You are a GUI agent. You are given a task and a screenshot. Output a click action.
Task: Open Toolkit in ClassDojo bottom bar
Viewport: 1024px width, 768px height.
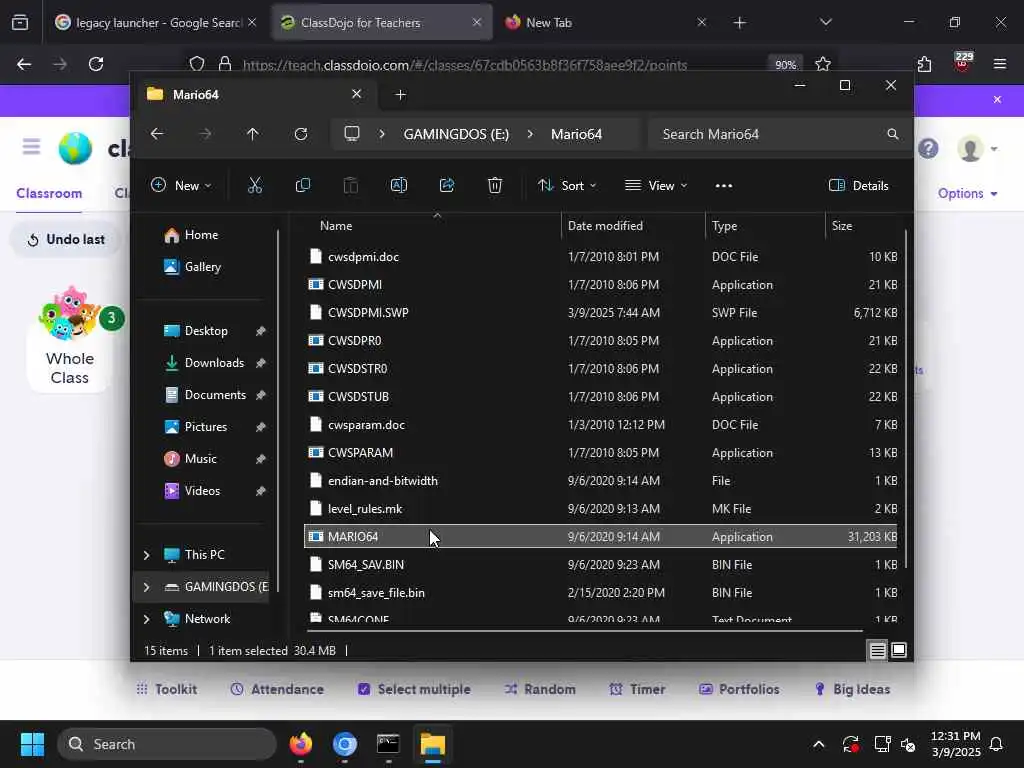[166, 689]
